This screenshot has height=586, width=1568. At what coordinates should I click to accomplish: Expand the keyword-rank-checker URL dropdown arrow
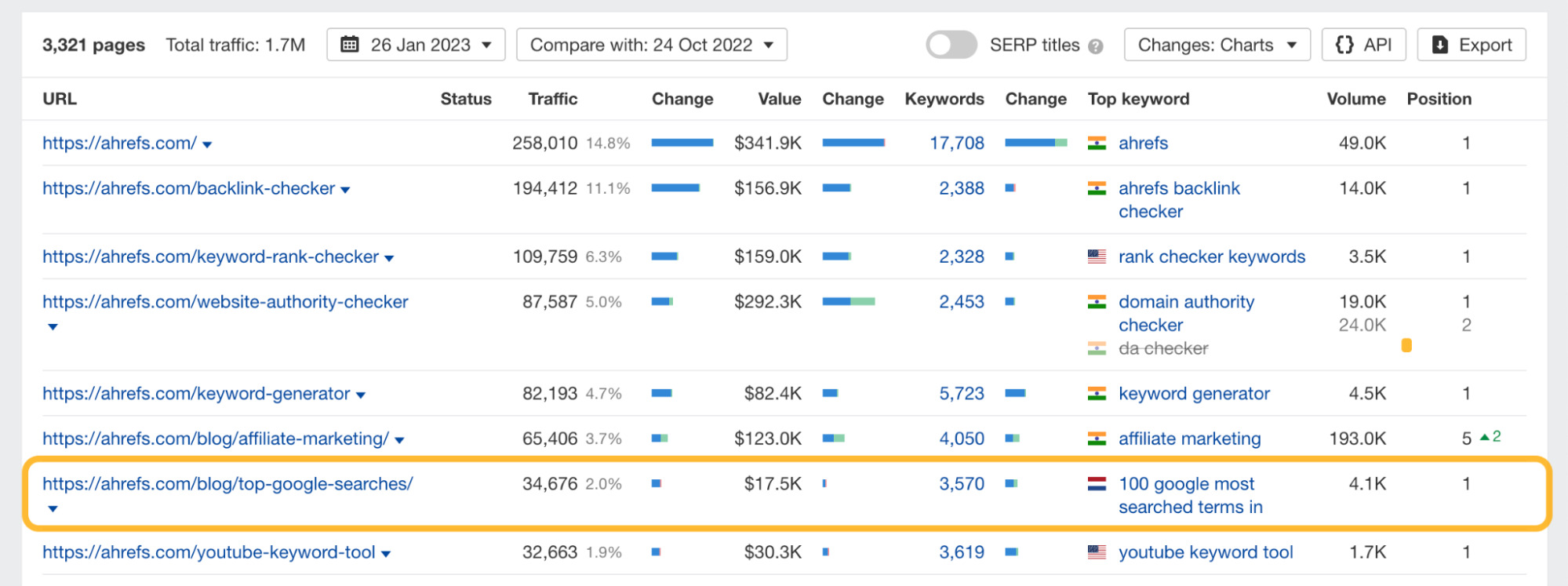tap(389, 259)
